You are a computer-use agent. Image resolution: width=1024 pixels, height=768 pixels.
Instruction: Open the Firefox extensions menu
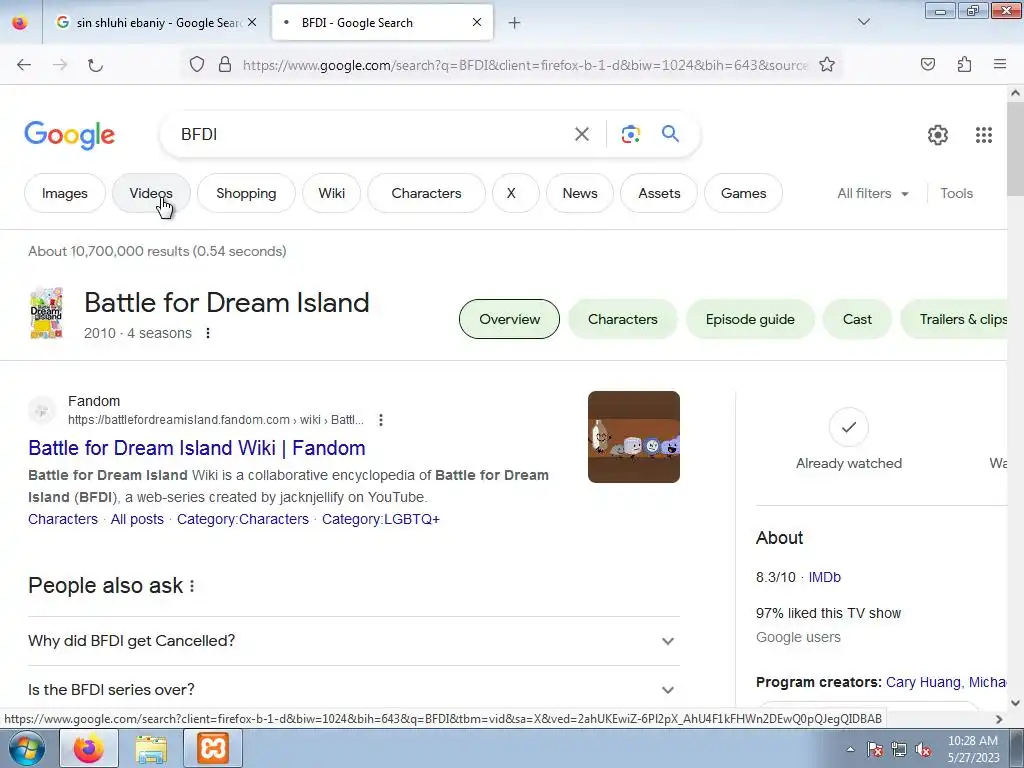(x=964, y=64)
